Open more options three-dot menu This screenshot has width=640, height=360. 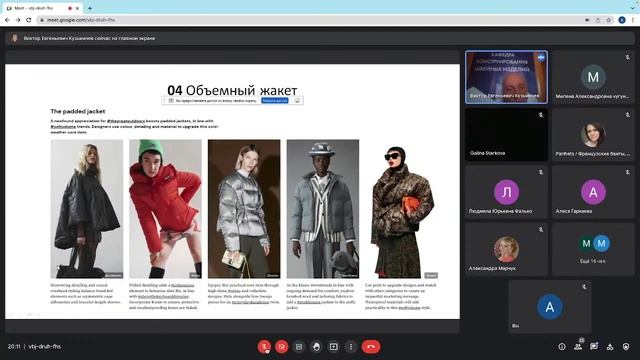(351, 347)
